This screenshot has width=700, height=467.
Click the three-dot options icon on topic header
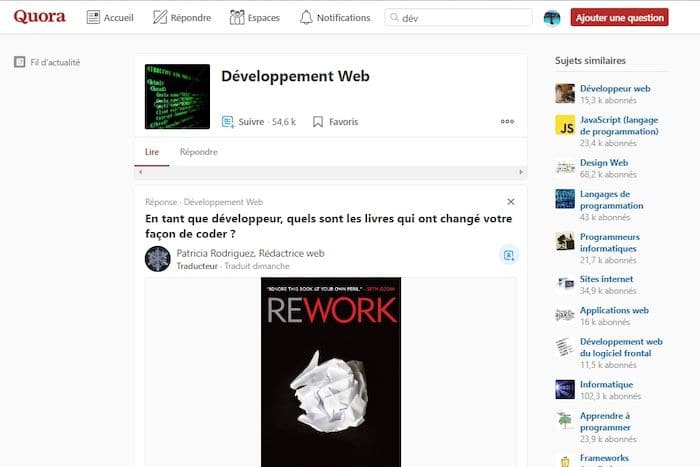(507, 122)
